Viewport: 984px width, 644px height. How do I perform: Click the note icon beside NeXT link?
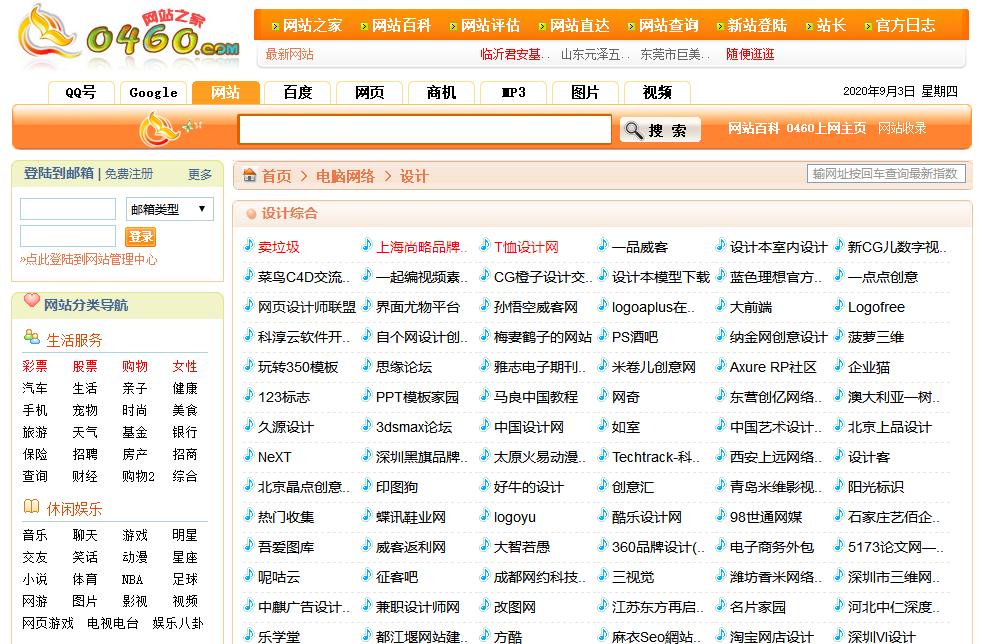tap(250, 457)
